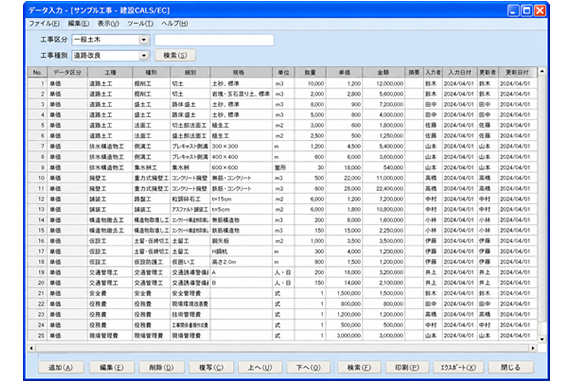Click the horizontal scrollbar left arrow
The image size is (573, 382).
(x=31, y=348)
